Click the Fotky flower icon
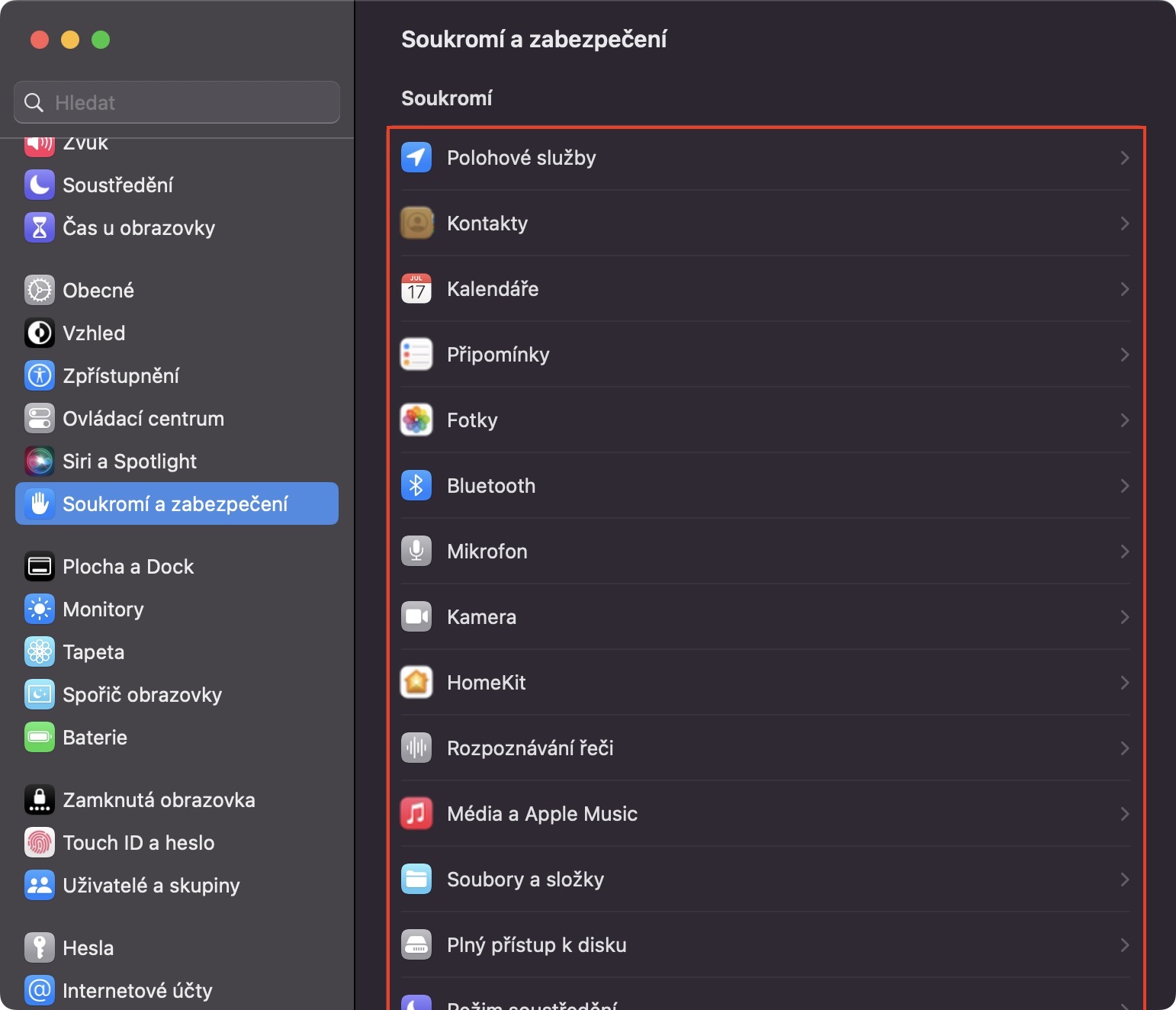Viewport: 1176px width, 1010px height. [416, 420]
